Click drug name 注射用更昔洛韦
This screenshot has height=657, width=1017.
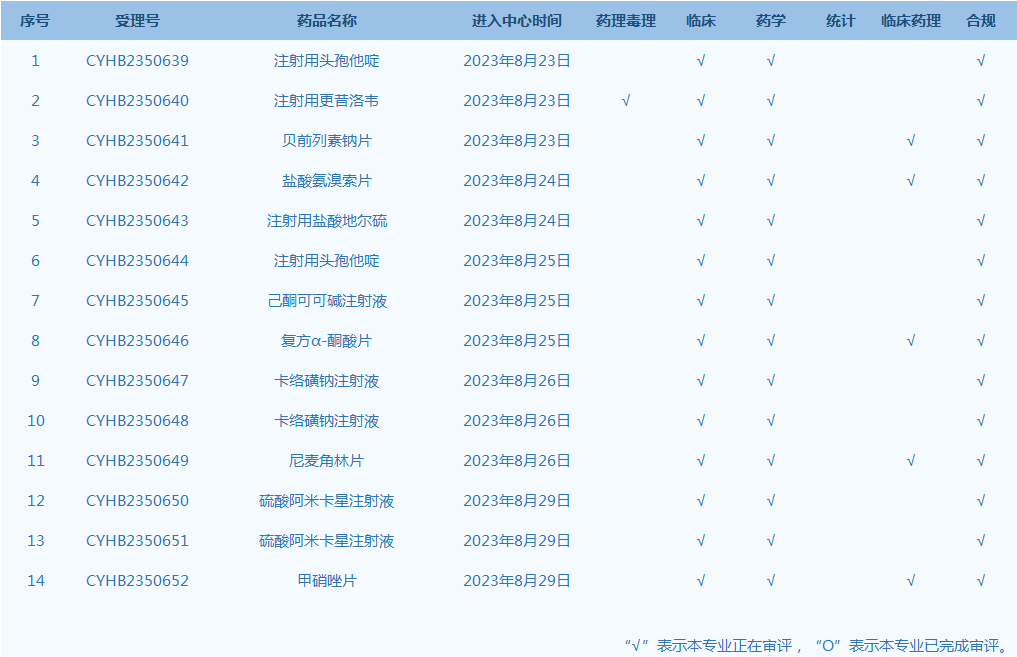click(x=327, y=101)
